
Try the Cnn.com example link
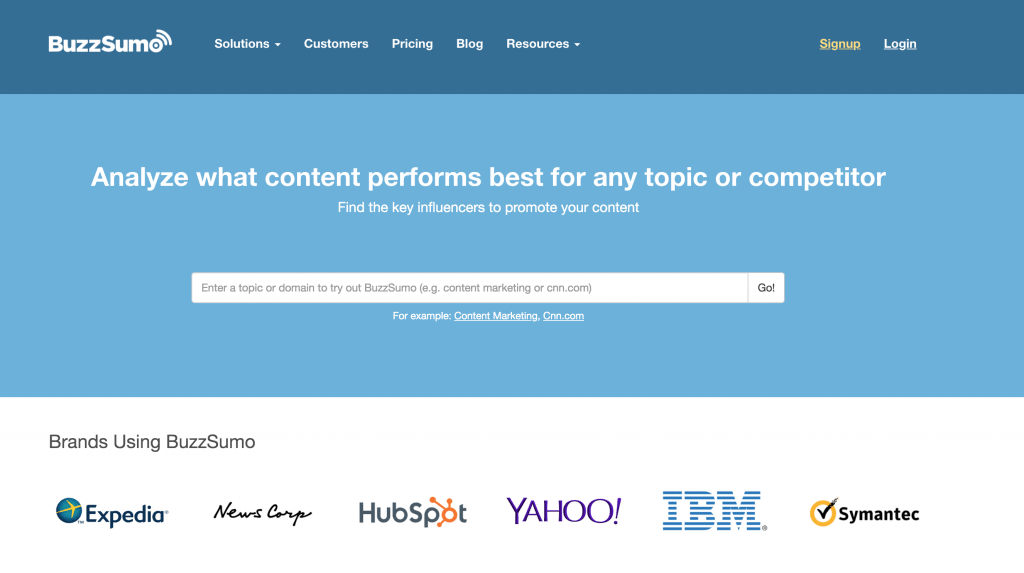[563, 316]
